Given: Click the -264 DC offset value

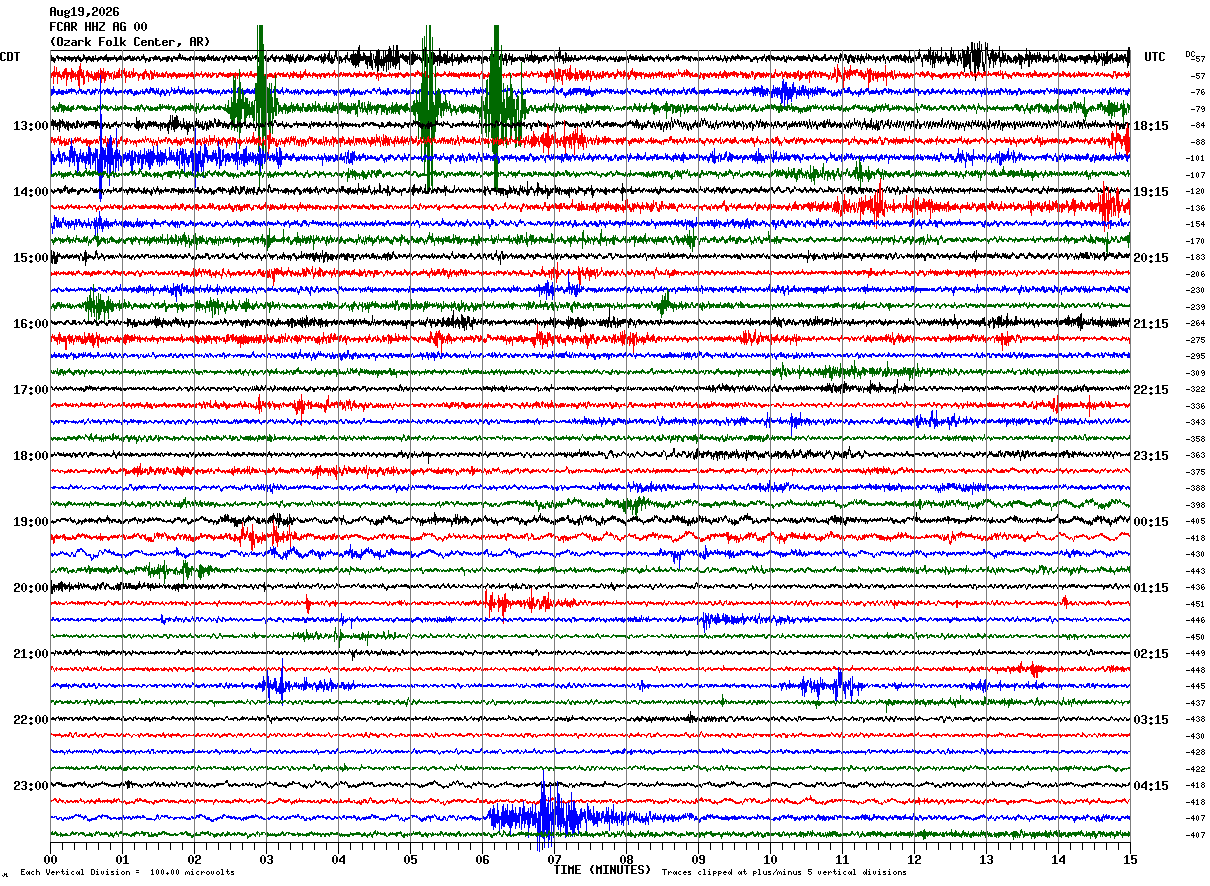Looking at the screenshot, I should (1195, 323).
